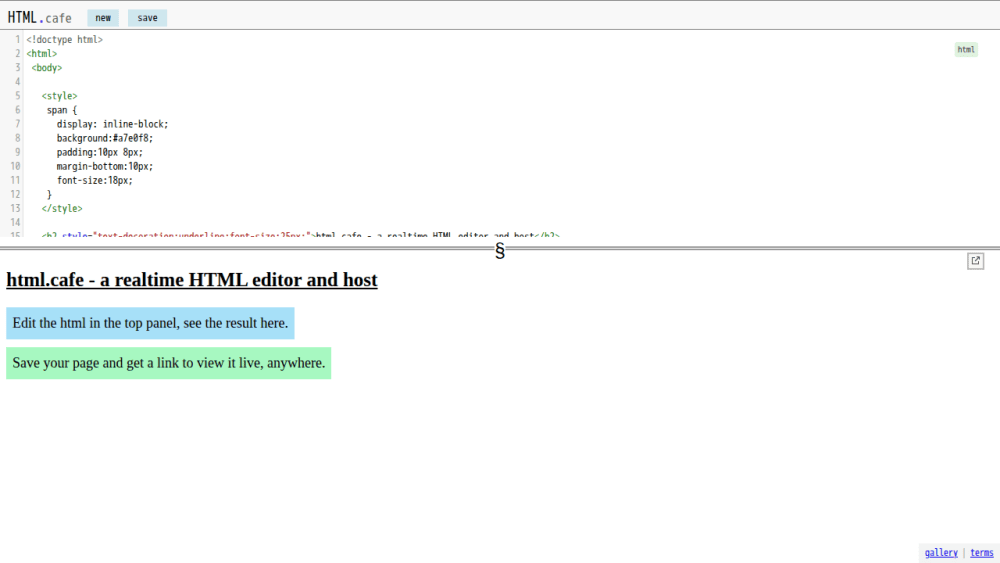
Task: Place cursor on opening html tag line
Action: [x=41, y=54]
